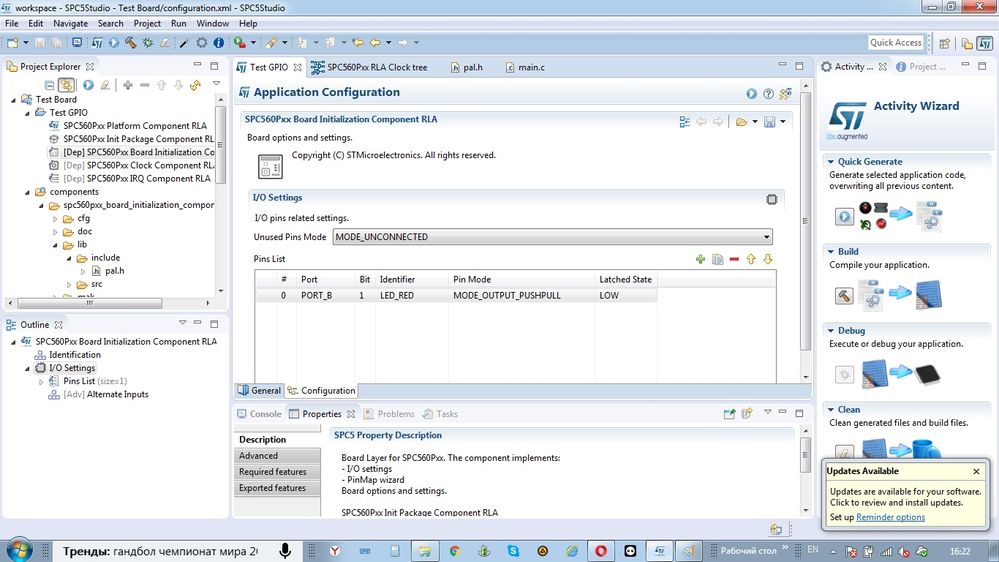Select the Advanced properties section

point(277,456)
